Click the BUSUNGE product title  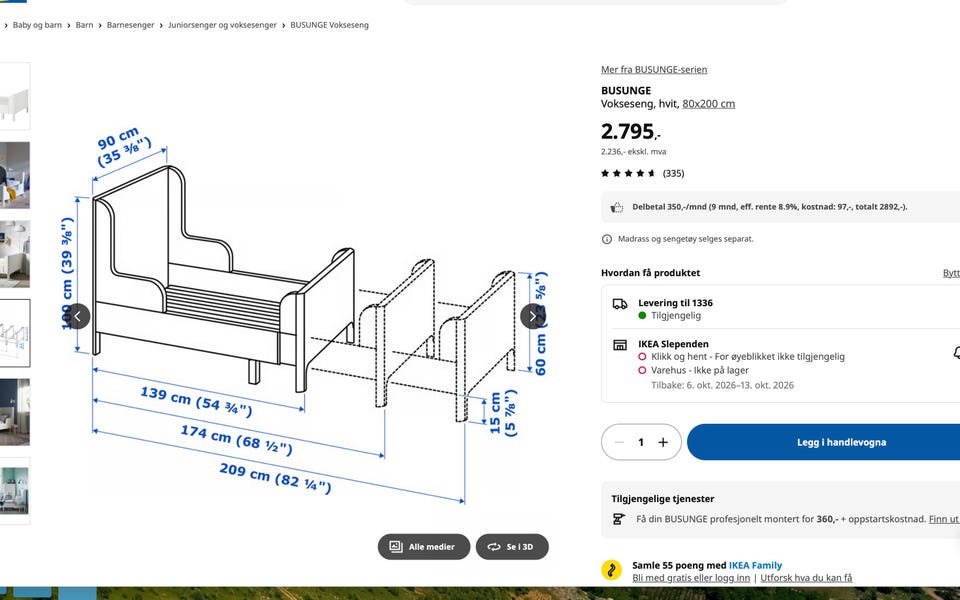pos(626,91)
